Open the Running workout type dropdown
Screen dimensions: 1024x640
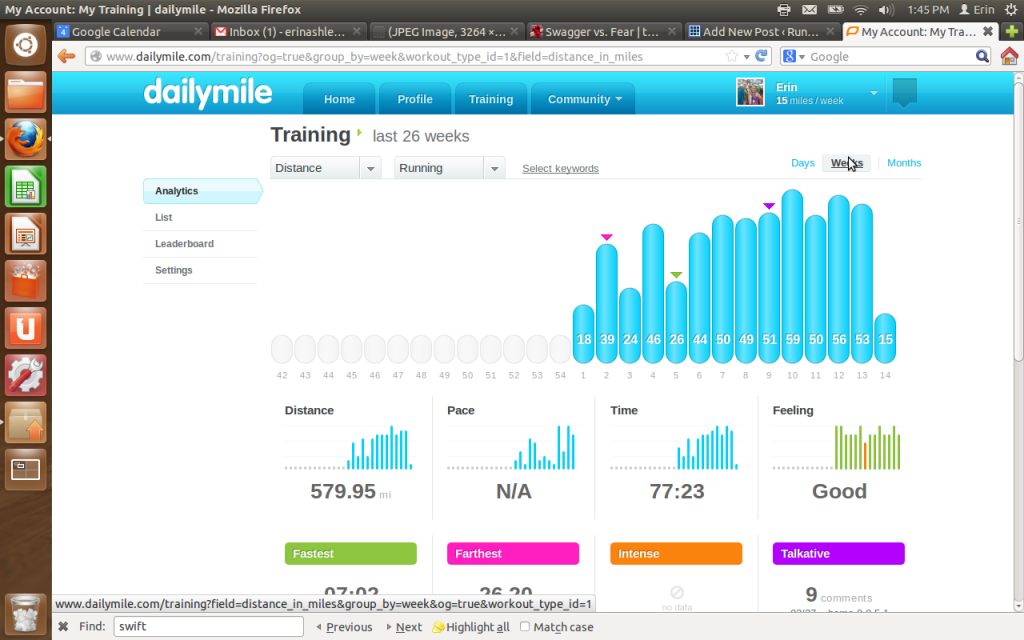tap(449, 168)
